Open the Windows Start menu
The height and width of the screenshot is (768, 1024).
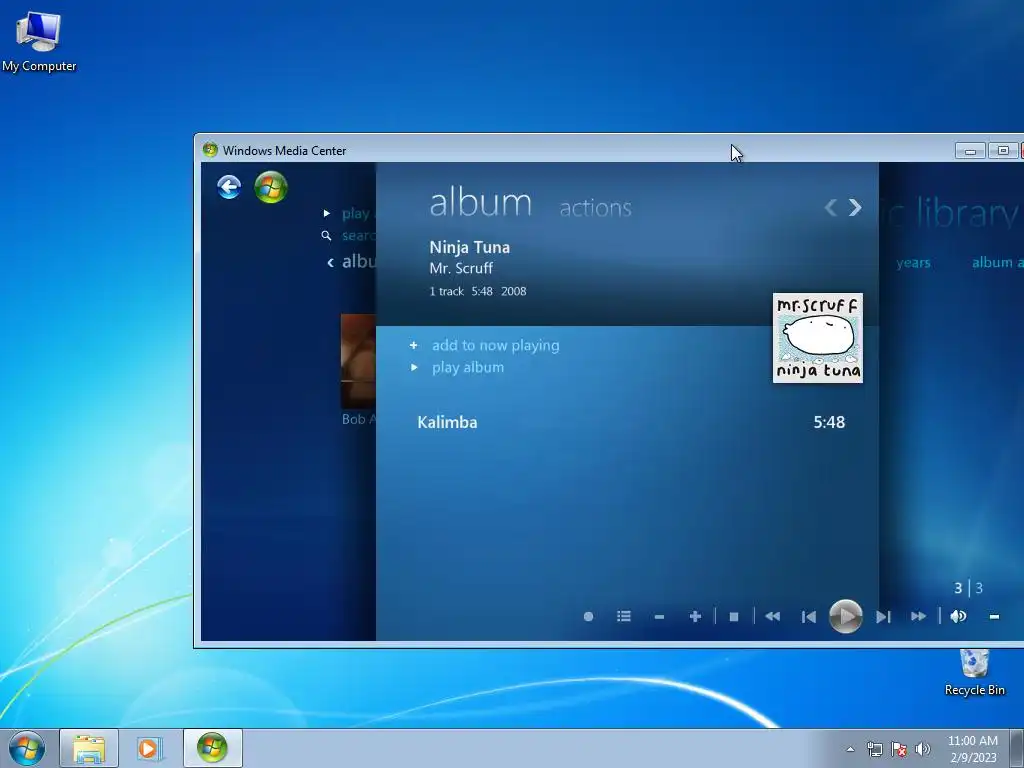pos(27,748)
